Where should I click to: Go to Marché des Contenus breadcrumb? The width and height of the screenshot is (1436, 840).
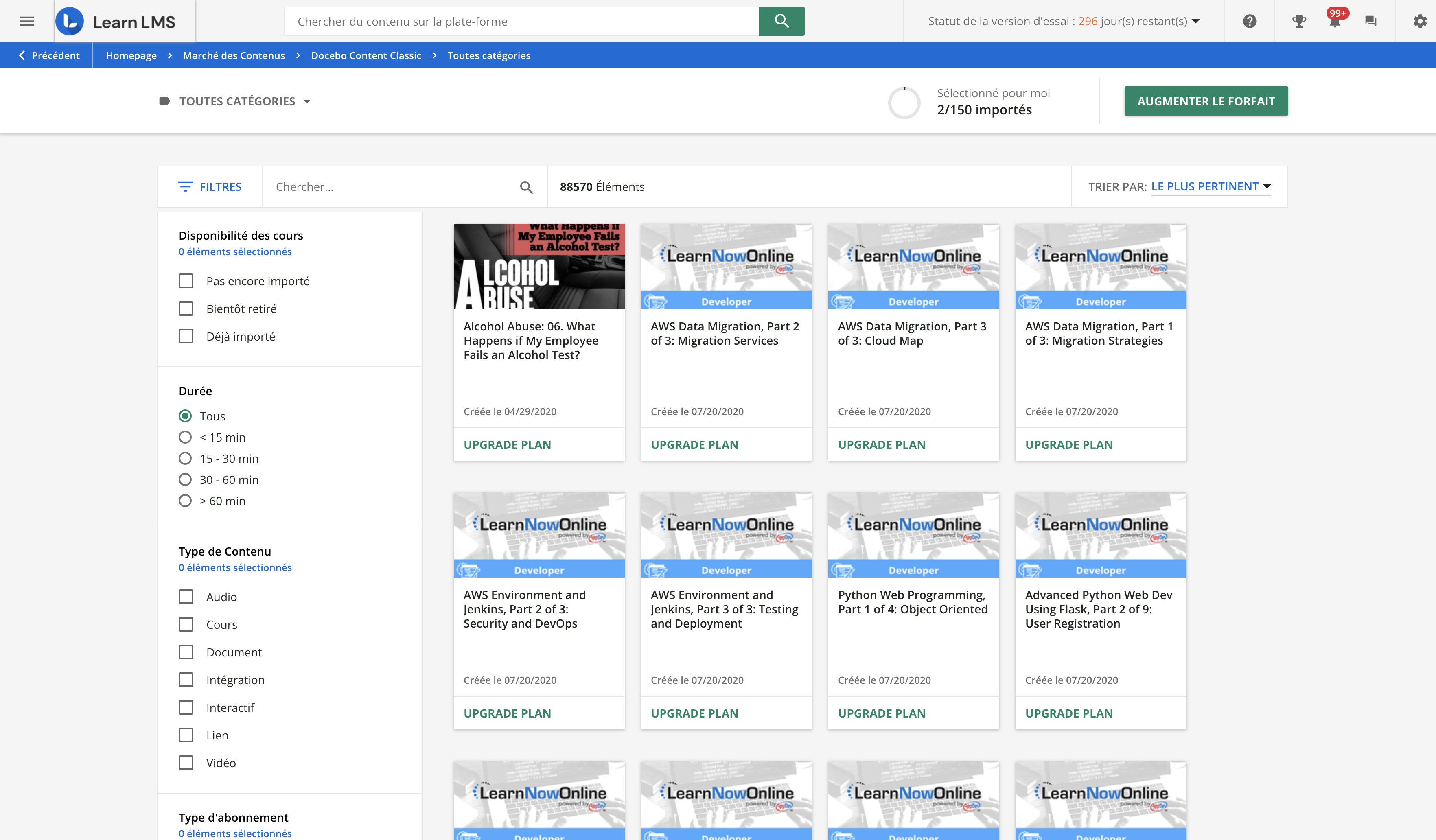(234, 55)
